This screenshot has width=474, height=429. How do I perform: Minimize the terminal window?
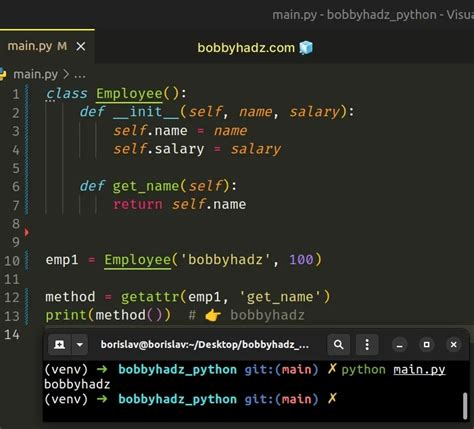[399, 345]
